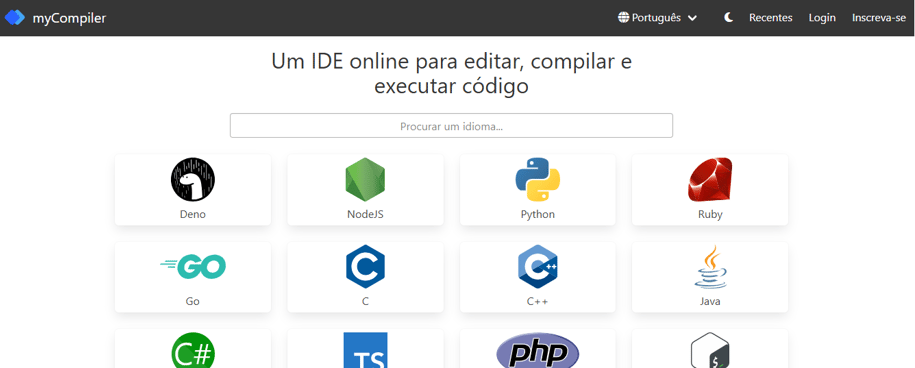Open the myCompiler home text link
The width and height of the screenshot is (915, 368).
(69, 18)
